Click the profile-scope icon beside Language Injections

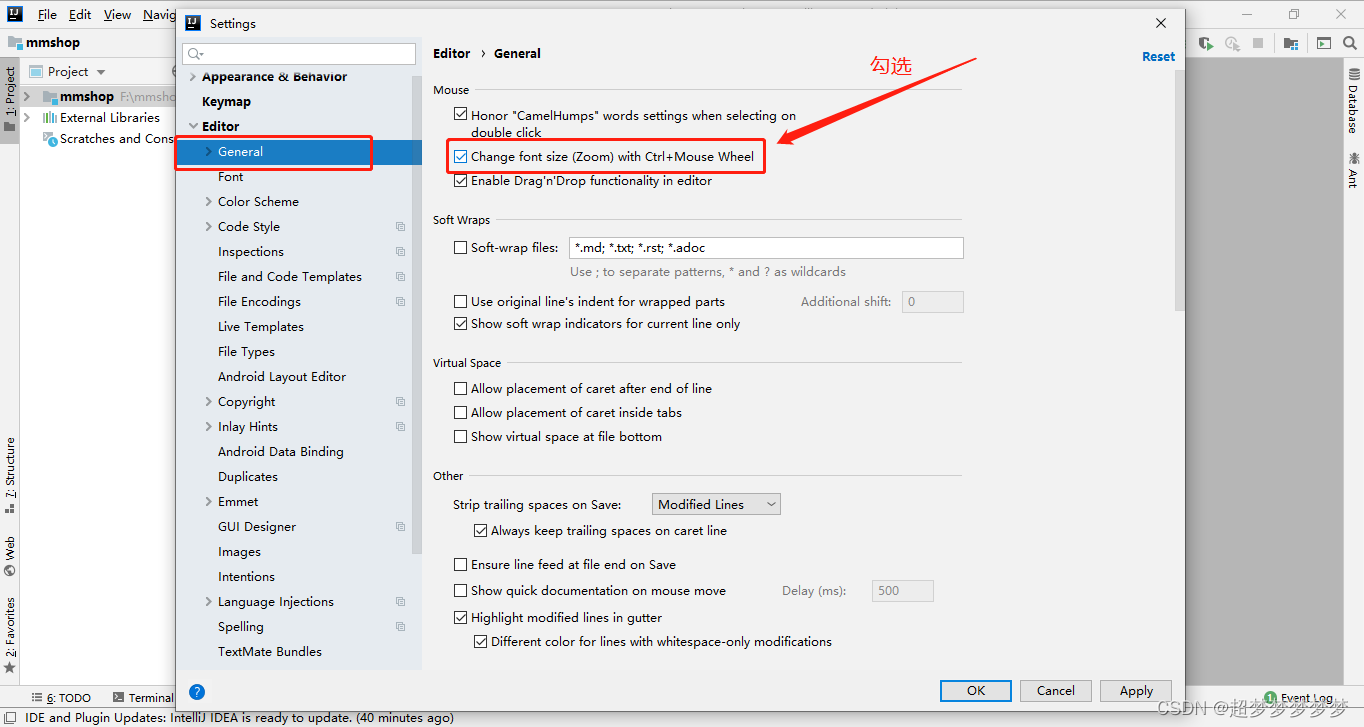coord(400,602)
